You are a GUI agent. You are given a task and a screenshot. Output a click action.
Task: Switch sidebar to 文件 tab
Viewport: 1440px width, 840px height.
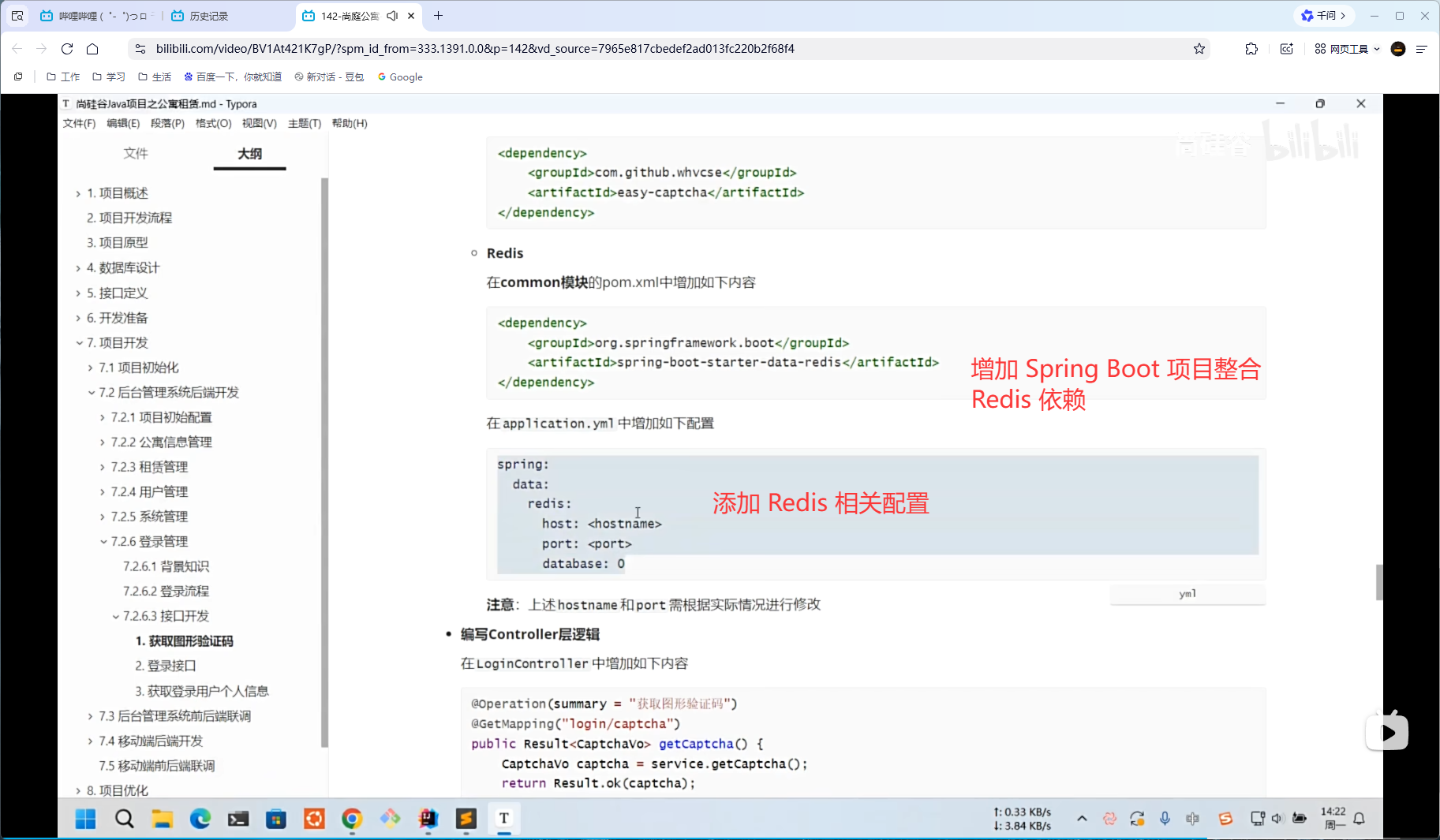(x=136, y=153)
